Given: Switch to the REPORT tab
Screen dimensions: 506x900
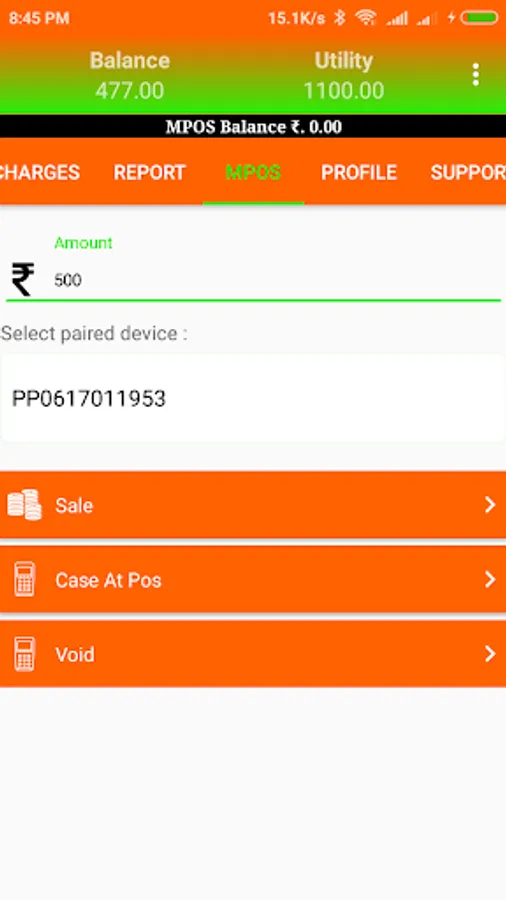Looking at the screenshot, I should 150,172.
